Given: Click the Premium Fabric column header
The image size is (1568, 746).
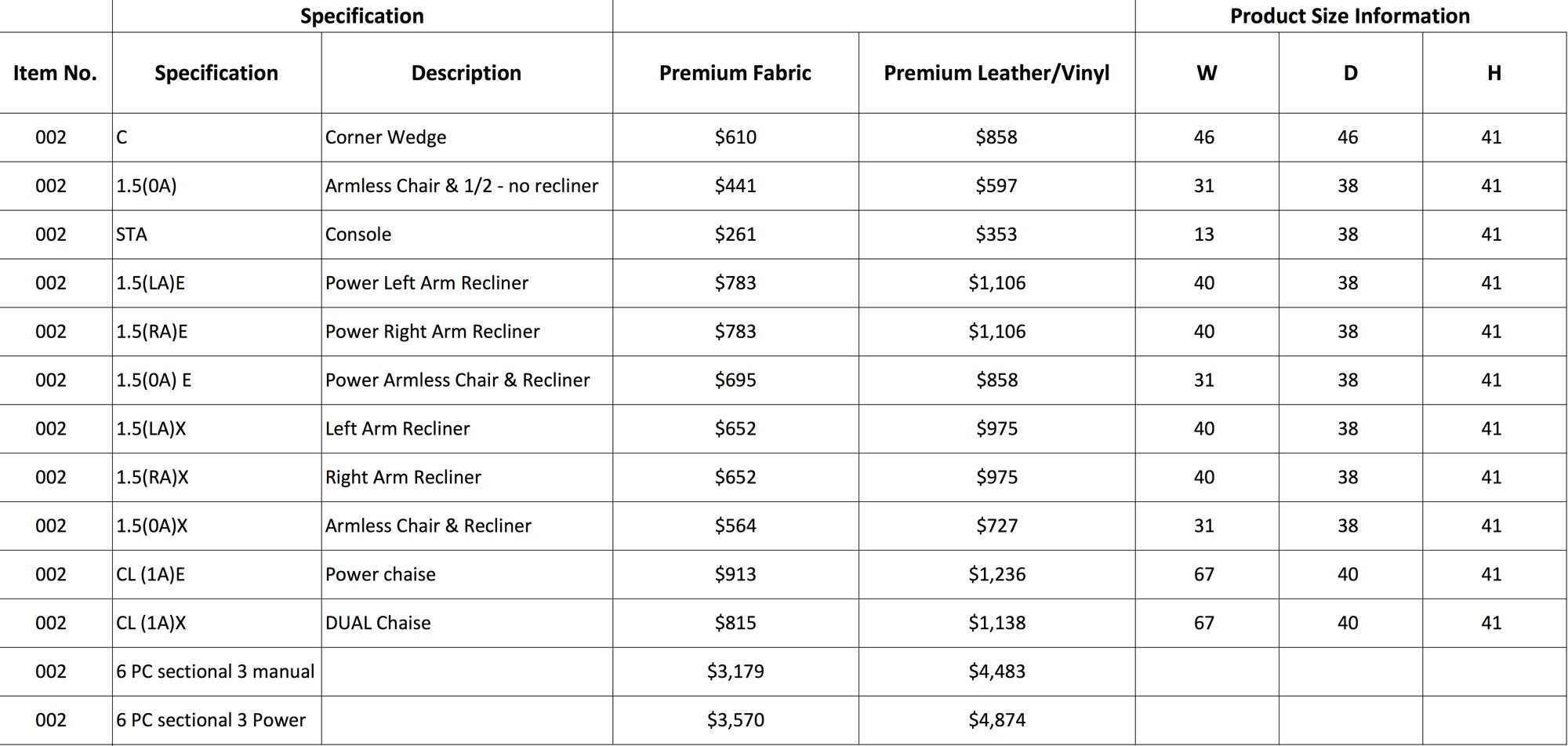Looking at the screenshot, I should click(735, 73).
